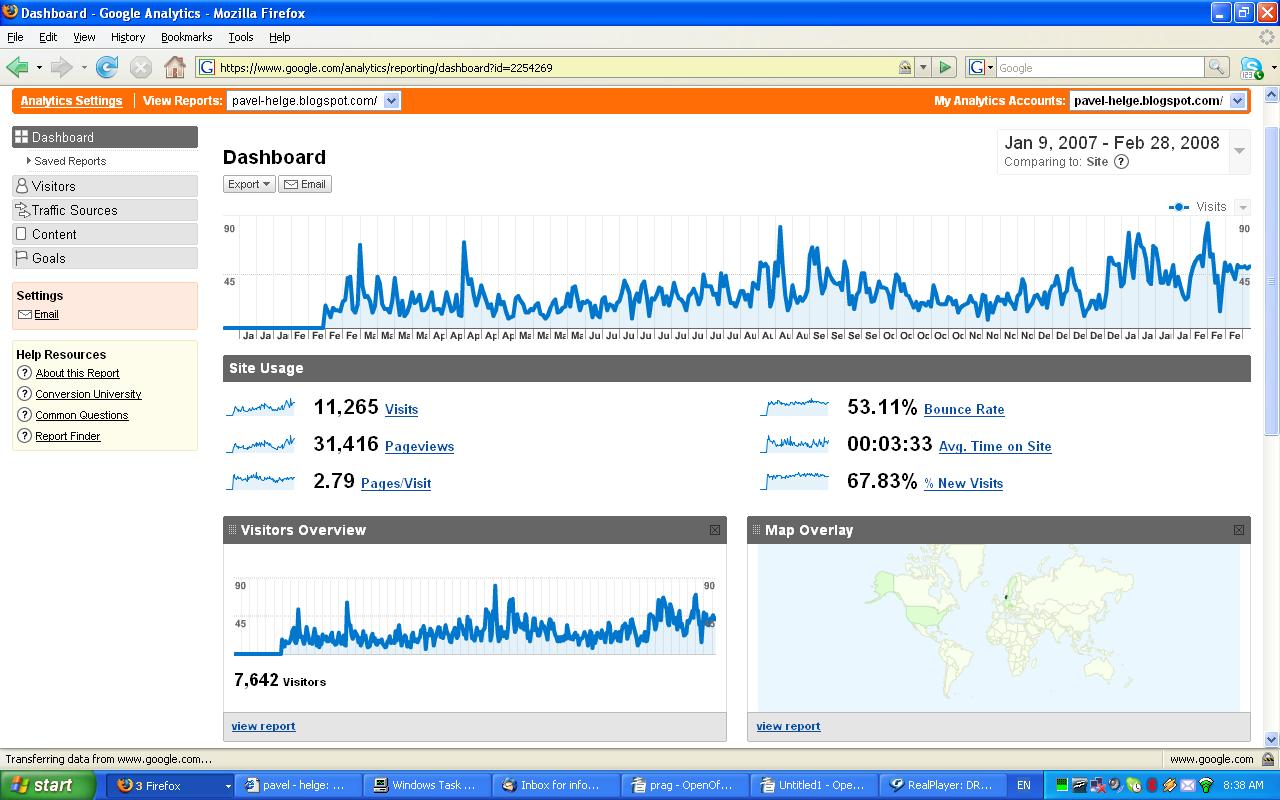1280x800 pixels.
Task: Click the page vertical scrollbar
Action: tap(1271, 415)
